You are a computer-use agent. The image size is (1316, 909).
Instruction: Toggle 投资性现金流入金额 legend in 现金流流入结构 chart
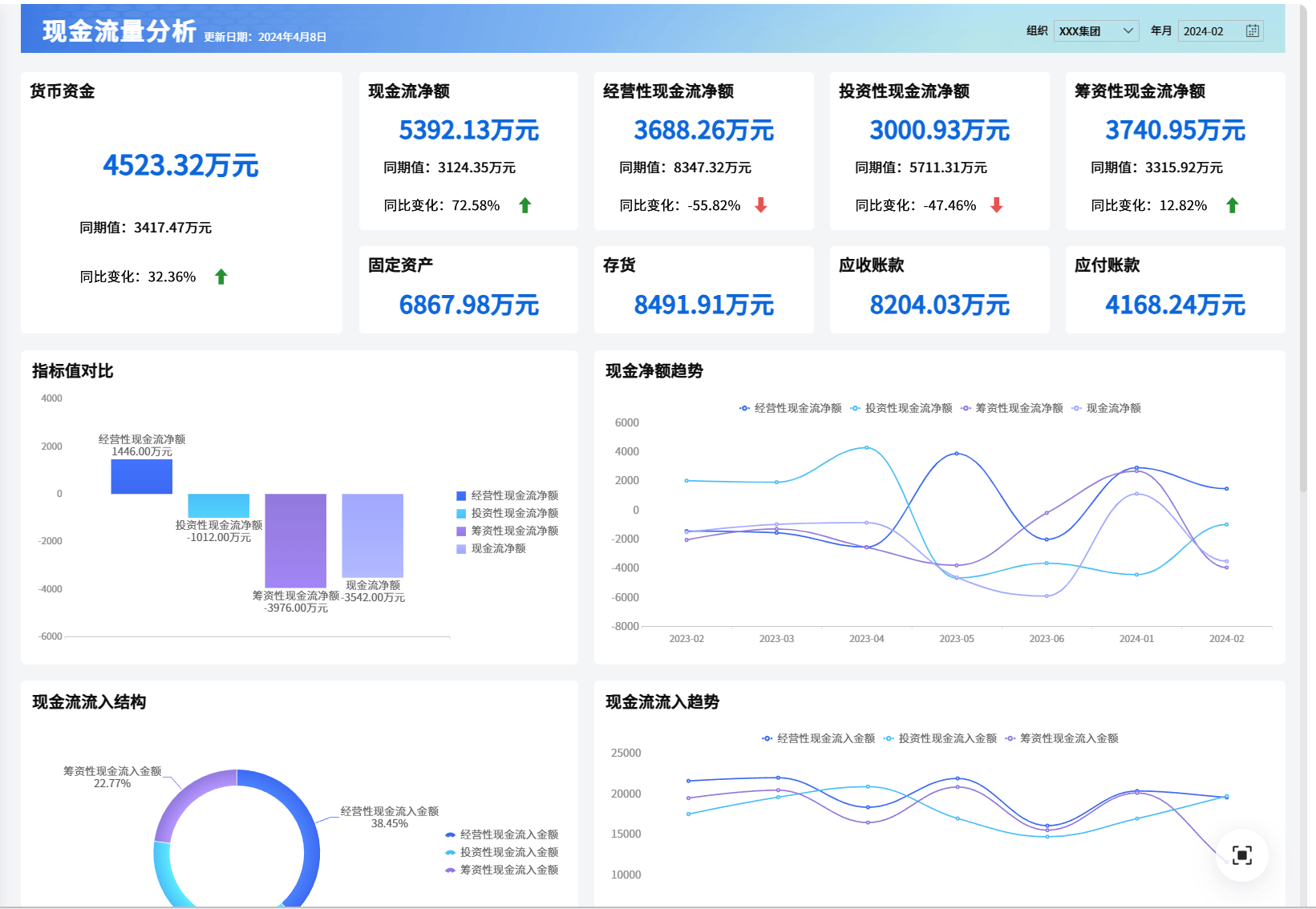(x=502, y=852)
